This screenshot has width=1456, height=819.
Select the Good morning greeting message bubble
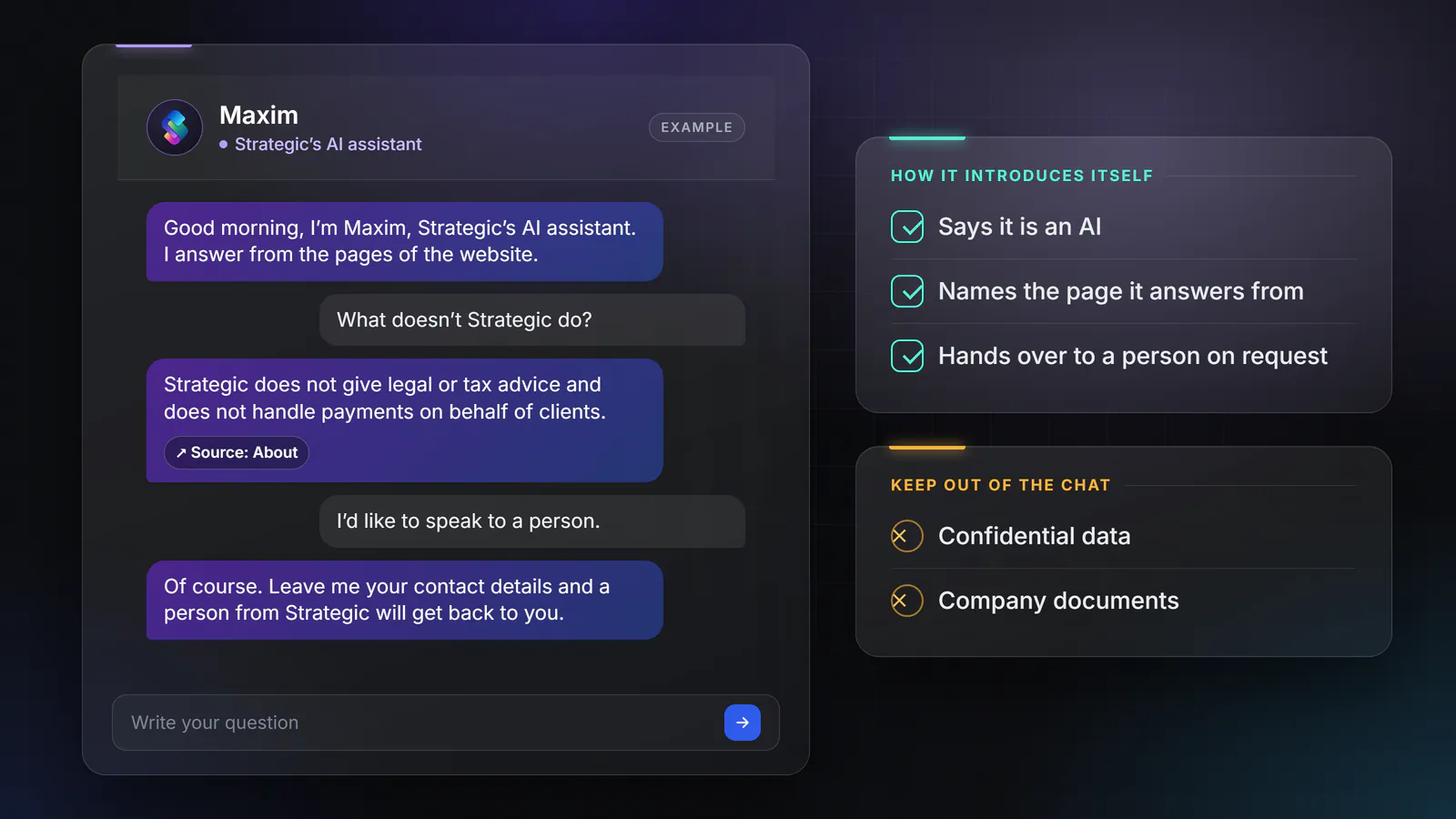405,241
